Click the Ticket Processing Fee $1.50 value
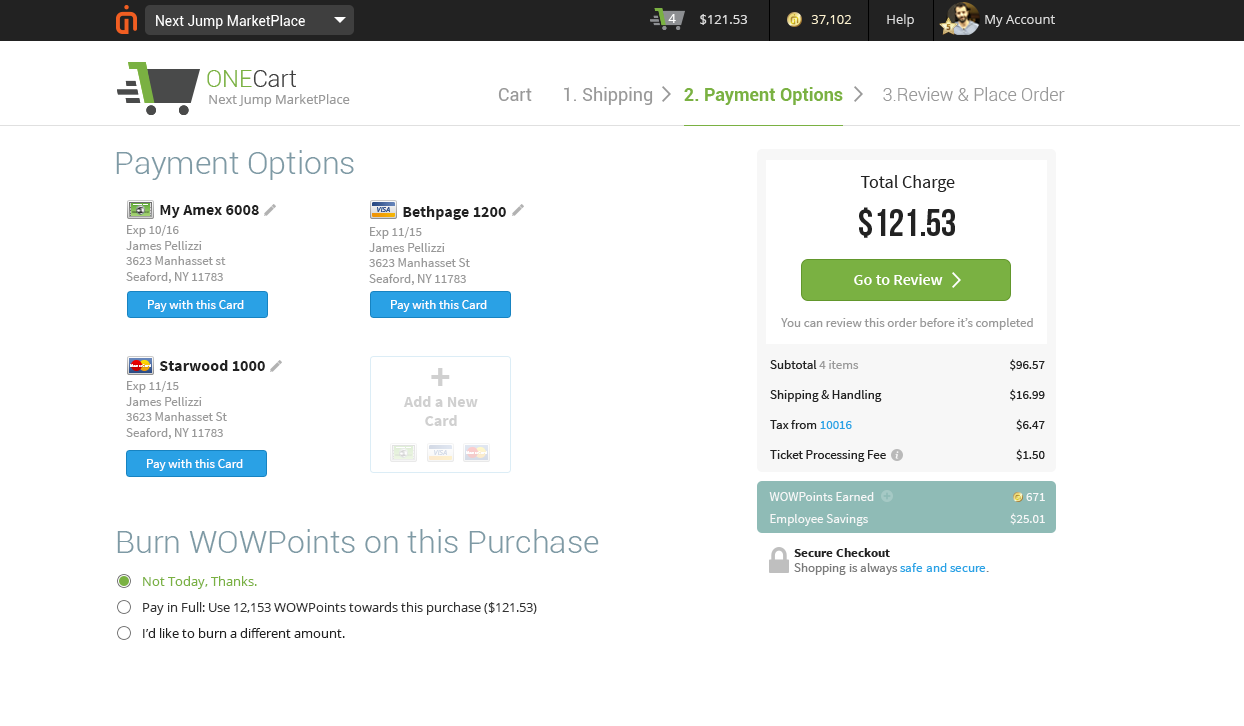Screen dimensions: 1244x726 pyautogui.click(x=1030, y=455)
